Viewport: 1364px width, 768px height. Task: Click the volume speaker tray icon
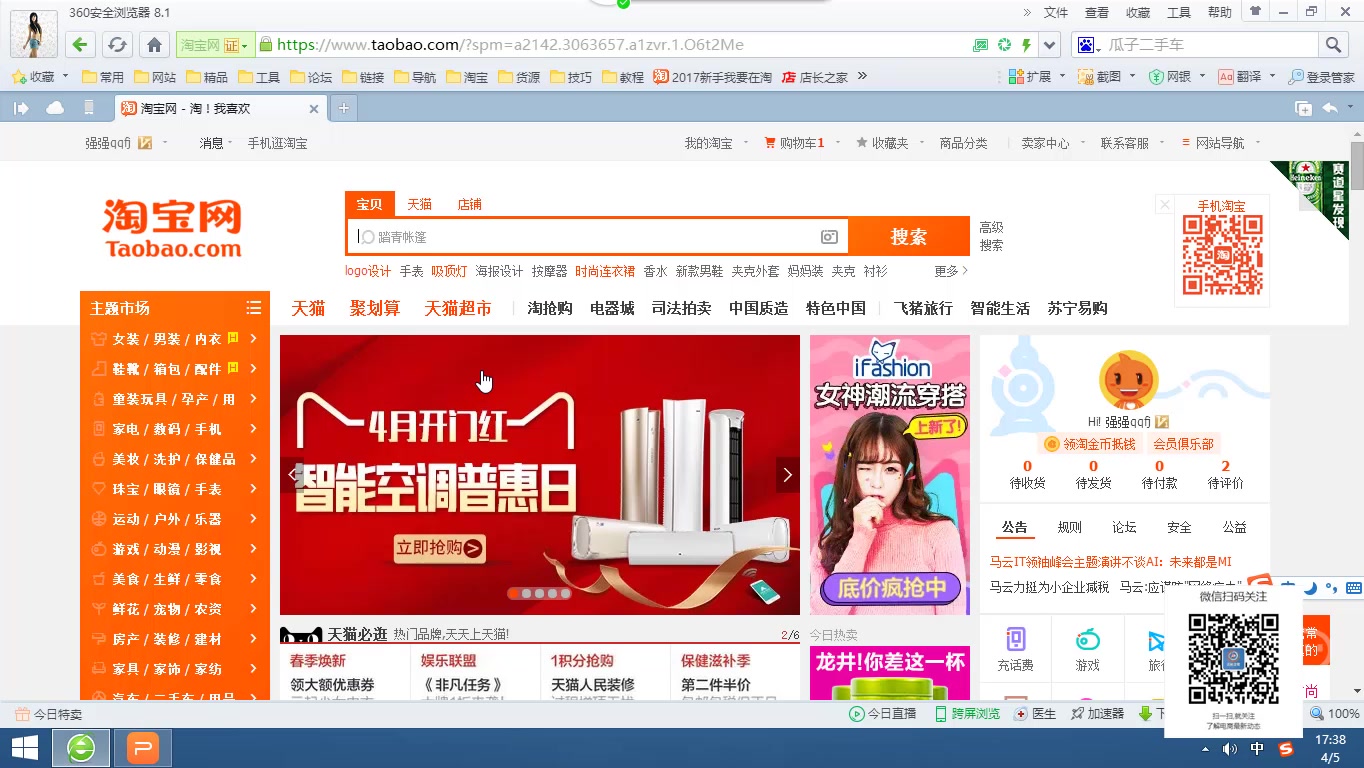coord(1229,749)
